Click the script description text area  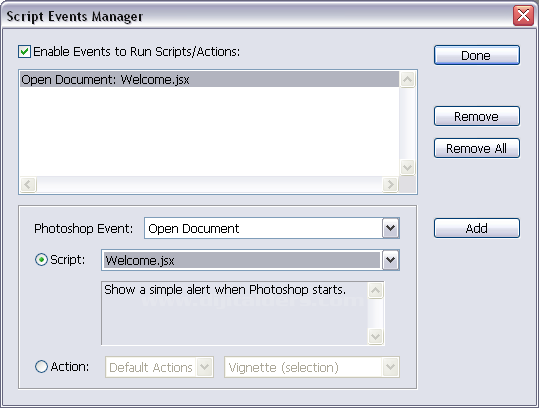[x=234, y=313]
